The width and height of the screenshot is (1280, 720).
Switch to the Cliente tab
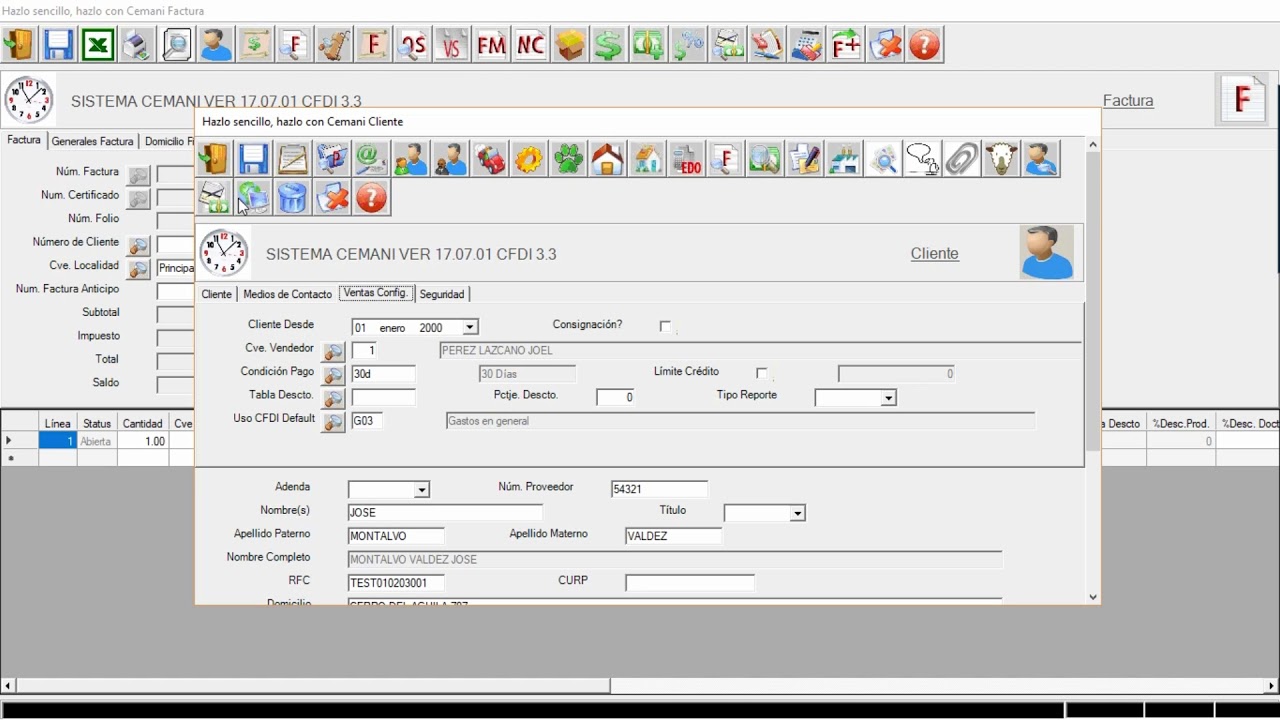pos(216,294)
